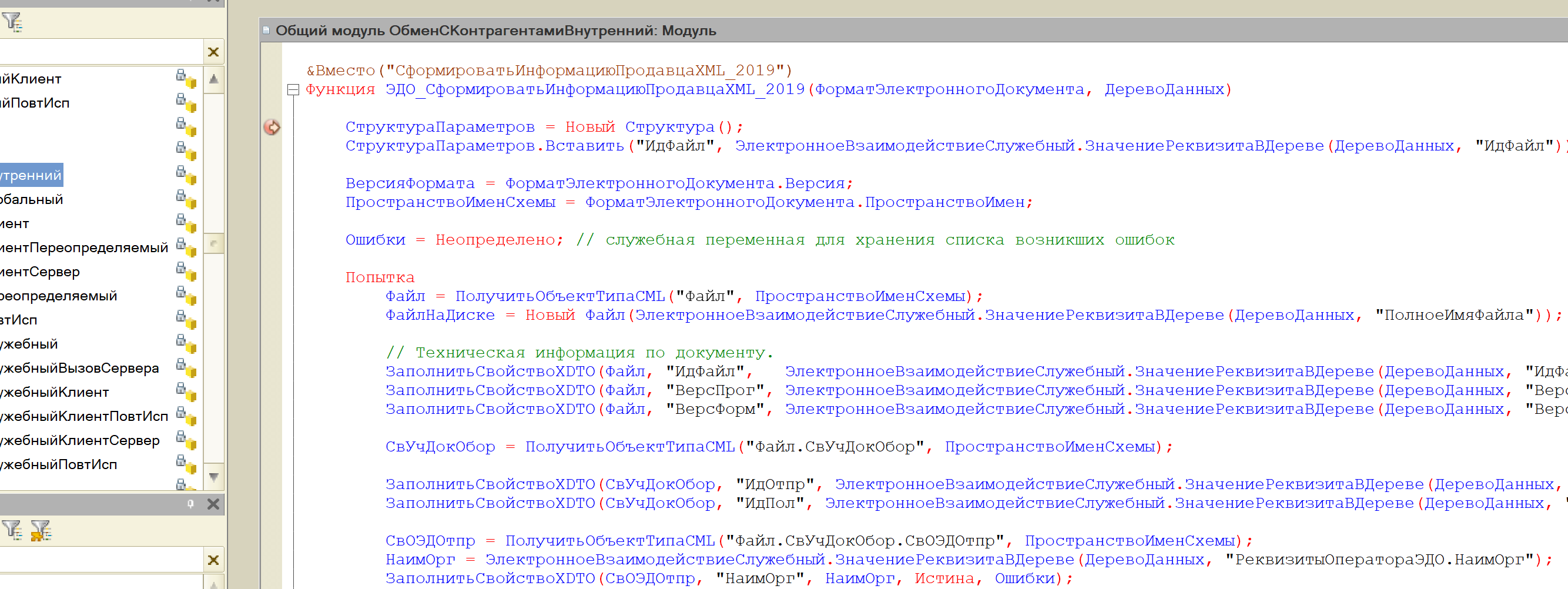This screenshot has width=1568, height=589.
Task: Collapse the Функция ЭДО_СформироватьИнформациюПродавцаXML_2019 block
Action: tap(293, 90)
